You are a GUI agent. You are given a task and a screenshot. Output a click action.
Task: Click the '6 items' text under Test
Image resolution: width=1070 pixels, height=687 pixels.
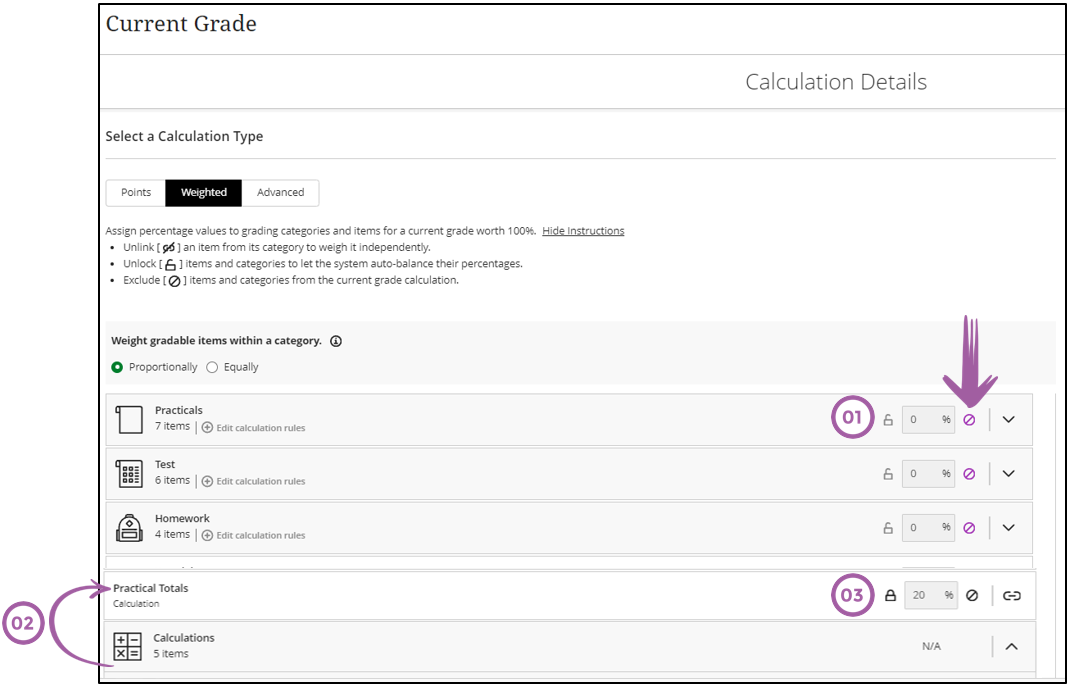[172, 480]
